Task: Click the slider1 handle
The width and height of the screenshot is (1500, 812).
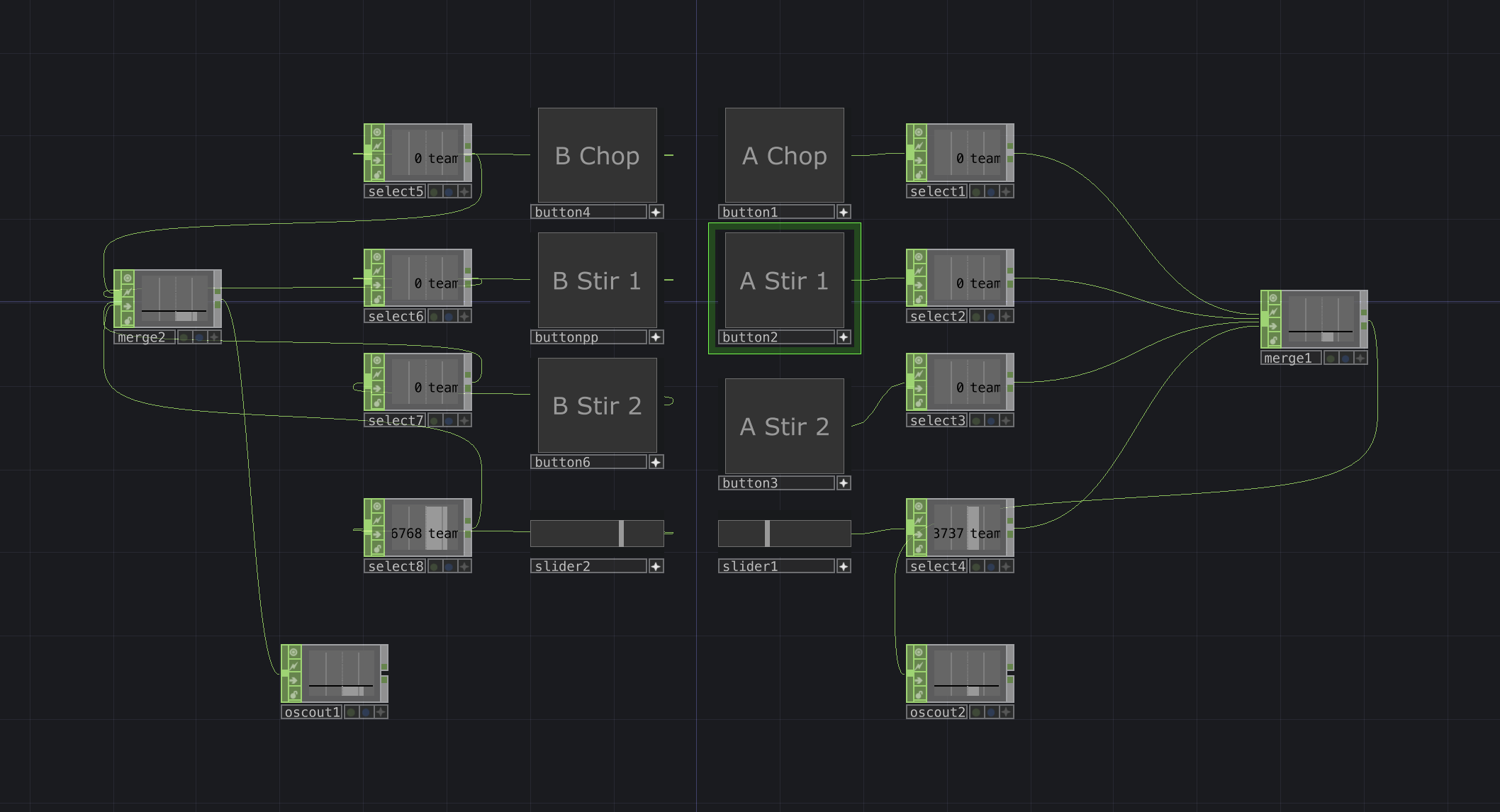Action: [x=768, y=533]
